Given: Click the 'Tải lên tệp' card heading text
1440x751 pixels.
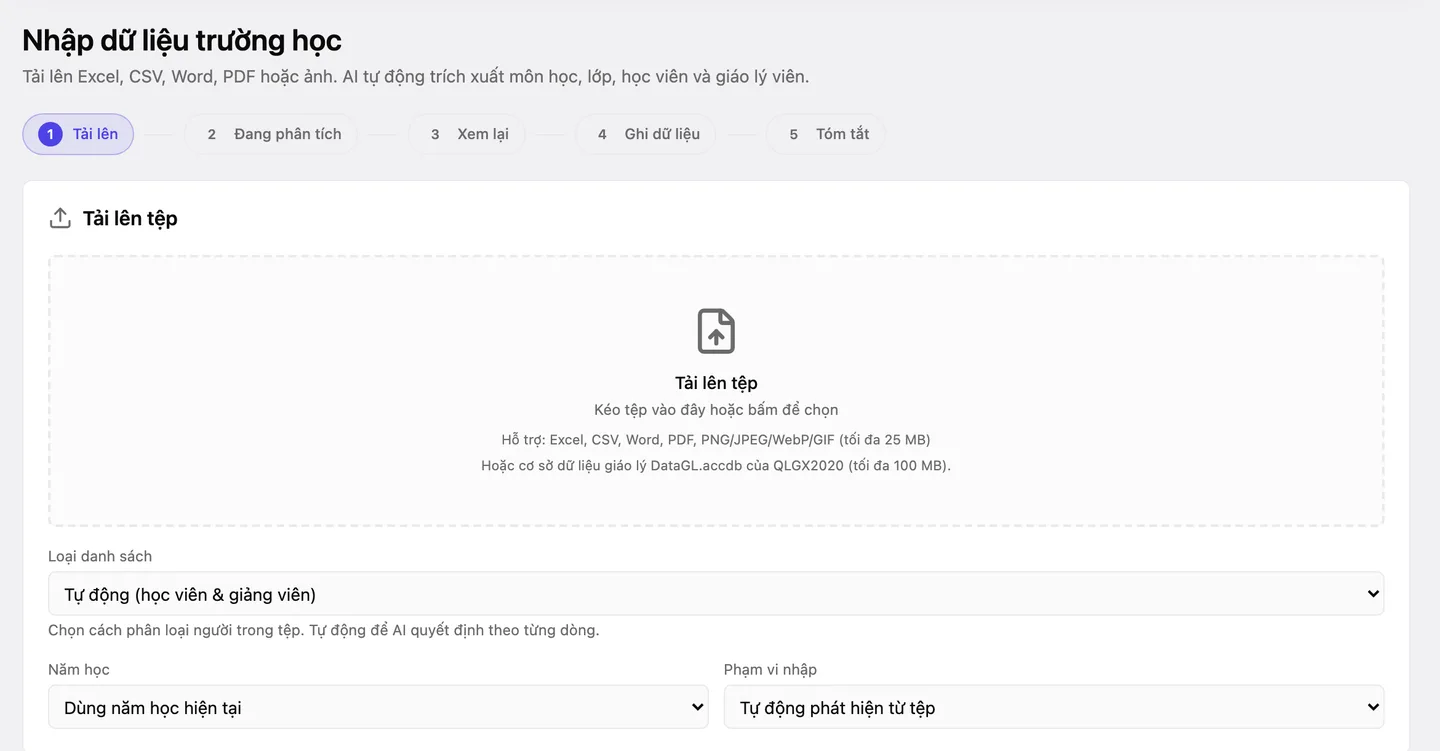Looking at the screenshot, I should point(130,218).
